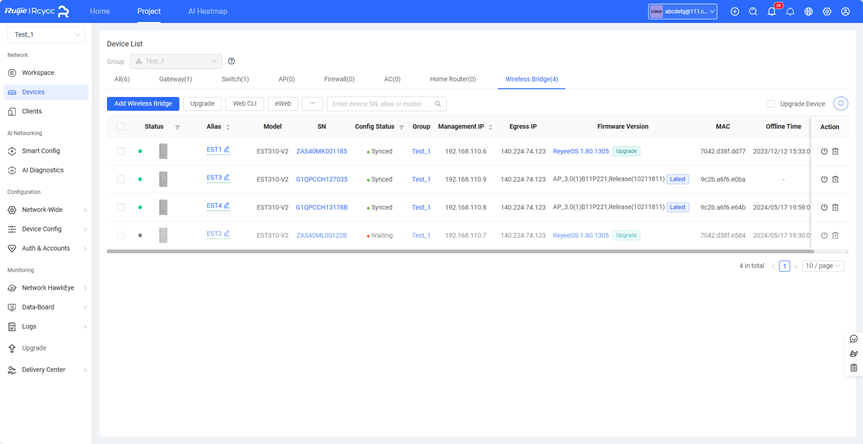Click reboot icon in EST2 row
The width and height of the screenshot is (863, 444).
click(824, 235)
